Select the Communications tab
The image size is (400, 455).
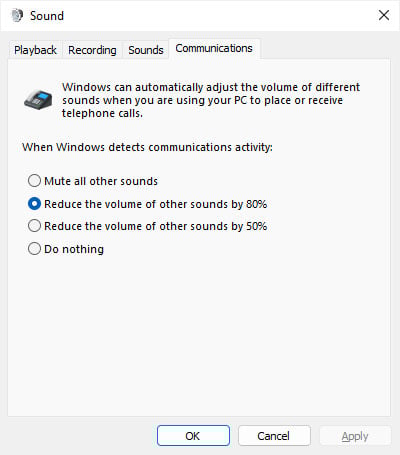point(214,49)
